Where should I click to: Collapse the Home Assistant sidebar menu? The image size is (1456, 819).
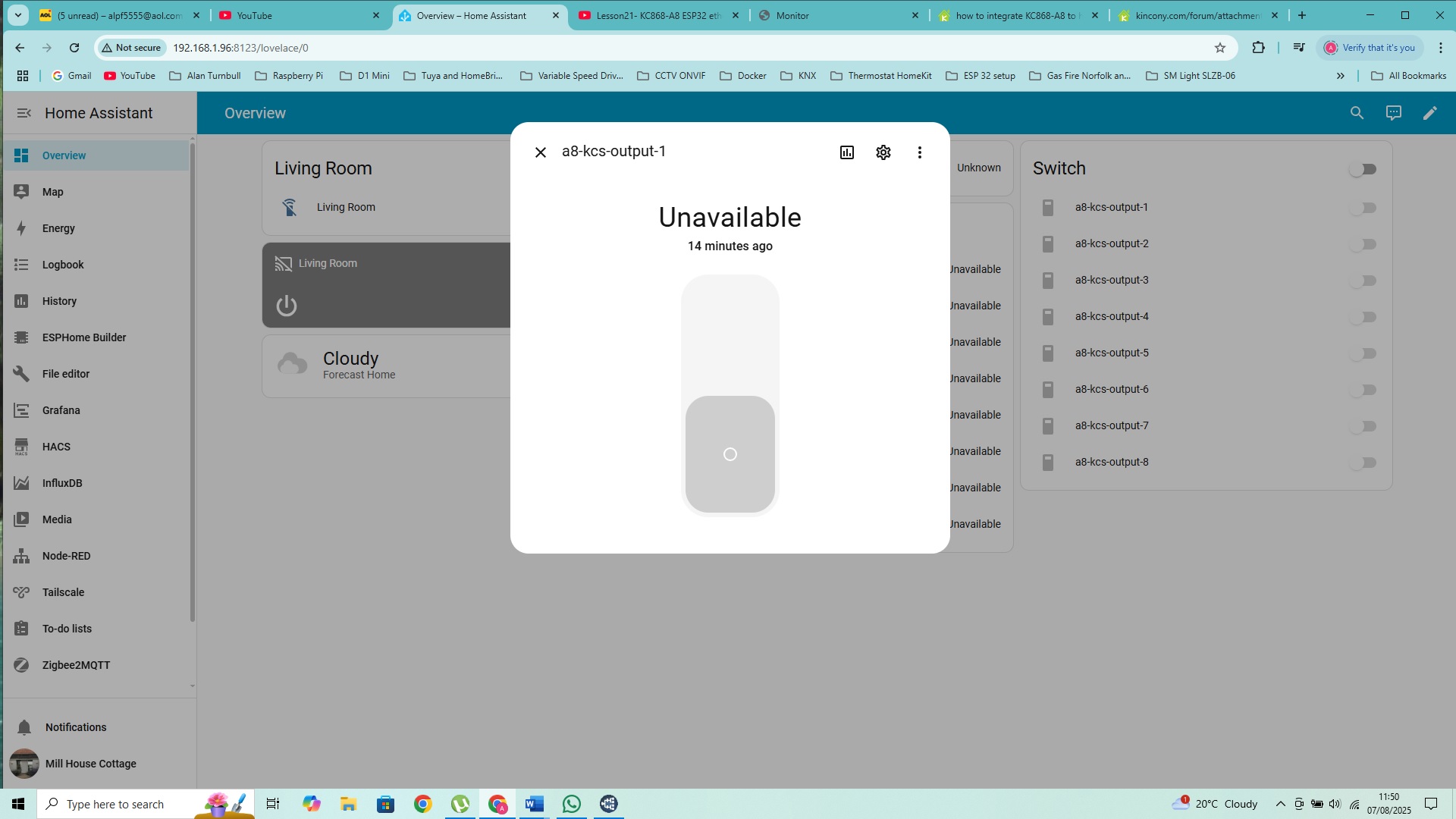(x=24, y=113)
